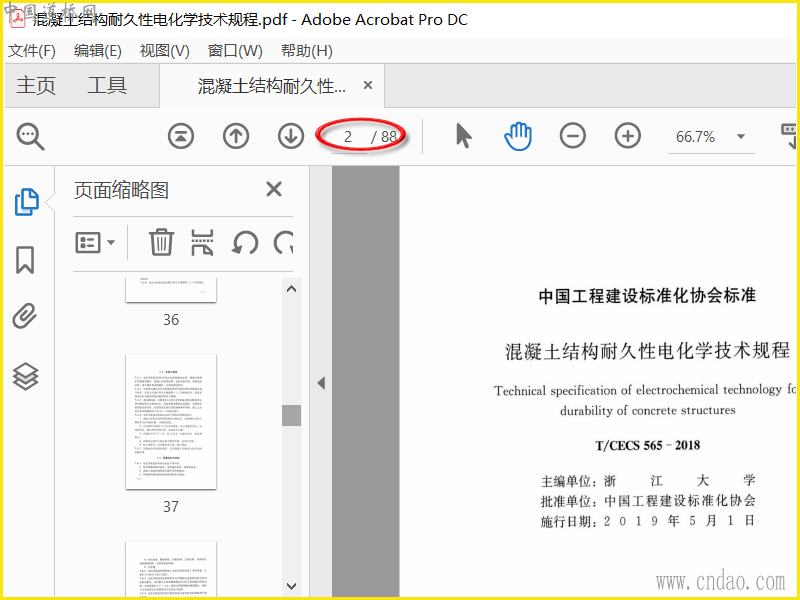
Task: Open the 视图(V) menu
Action: 164,51
